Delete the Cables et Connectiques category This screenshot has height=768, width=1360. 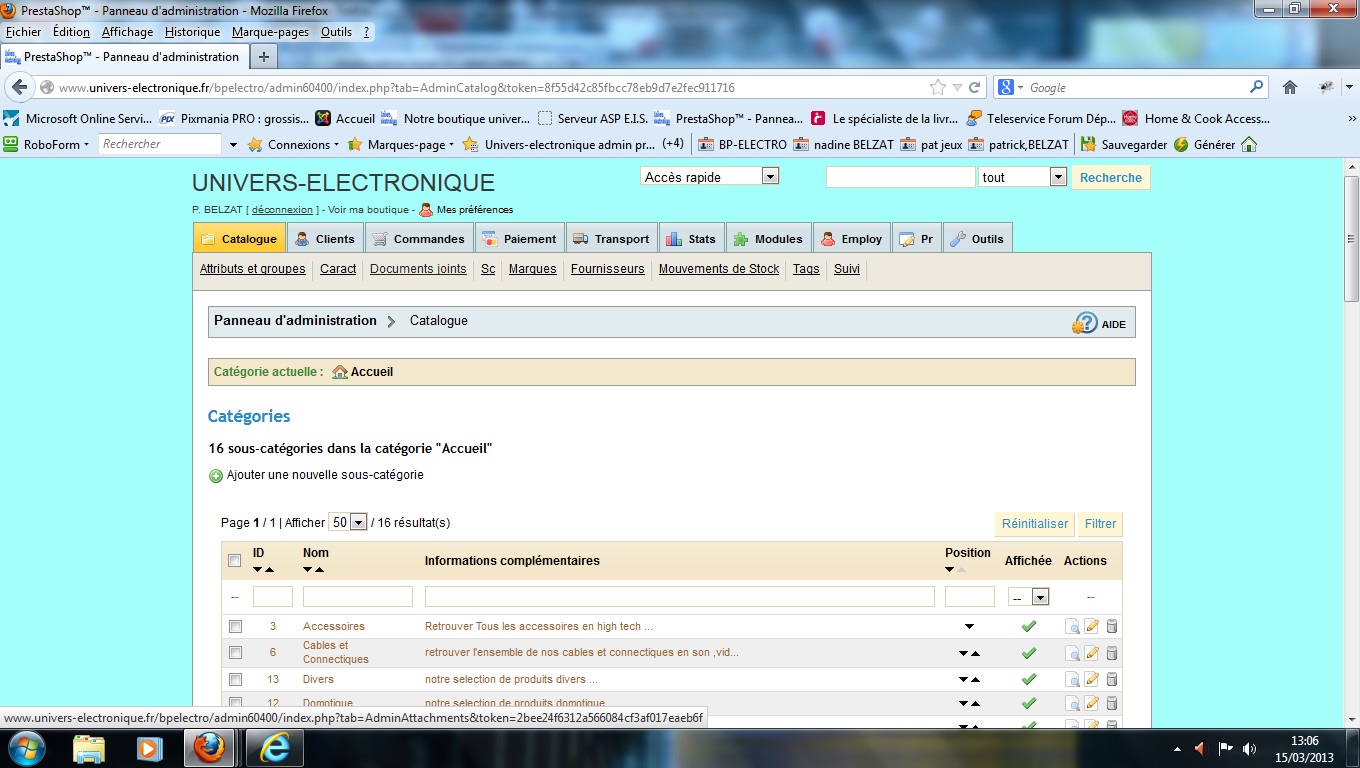1111,653
